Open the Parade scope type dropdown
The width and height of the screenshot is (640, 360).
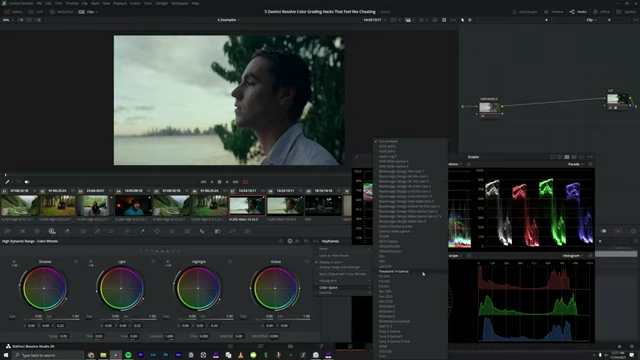click(x=576, y=164)
